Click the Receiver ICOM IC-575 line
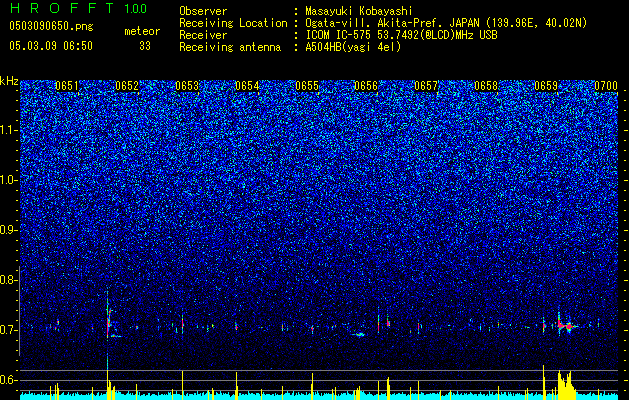 click(338, 35)
